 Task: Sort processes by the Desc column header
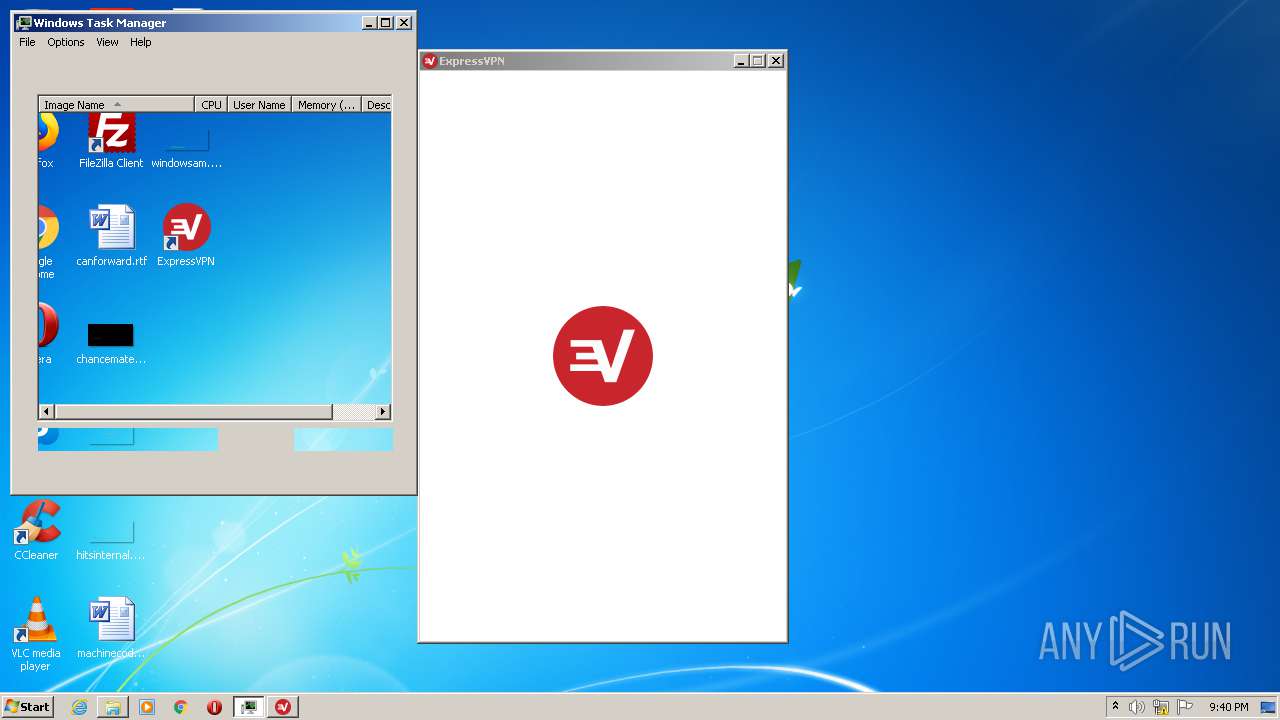(x=377, y=104)
